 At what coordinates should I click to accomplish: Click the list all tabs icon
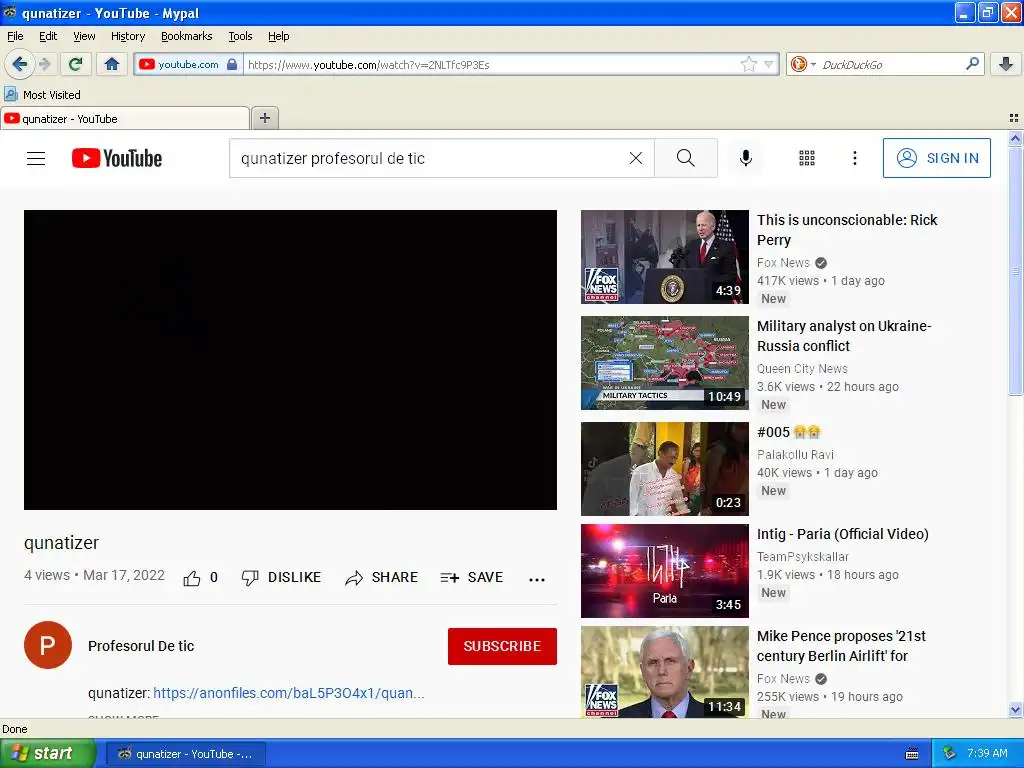[1014, 118]
